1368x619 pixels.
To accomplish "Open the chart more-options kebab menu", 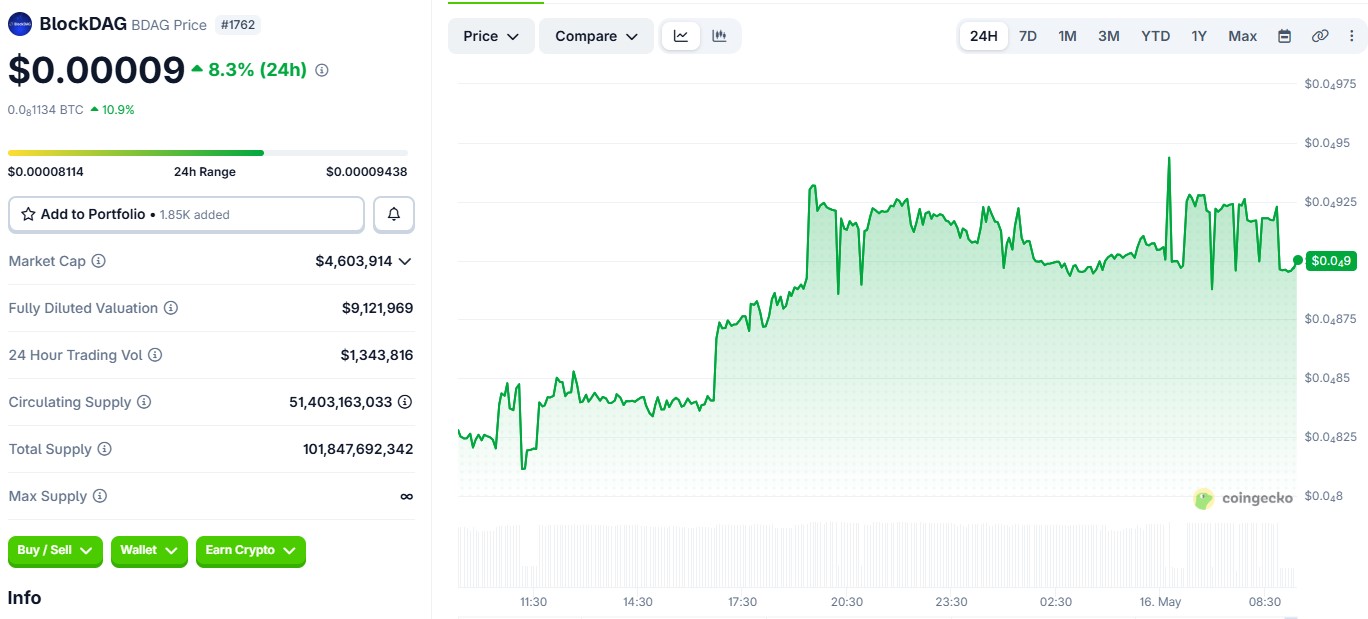I will (x=1351, y=36).
